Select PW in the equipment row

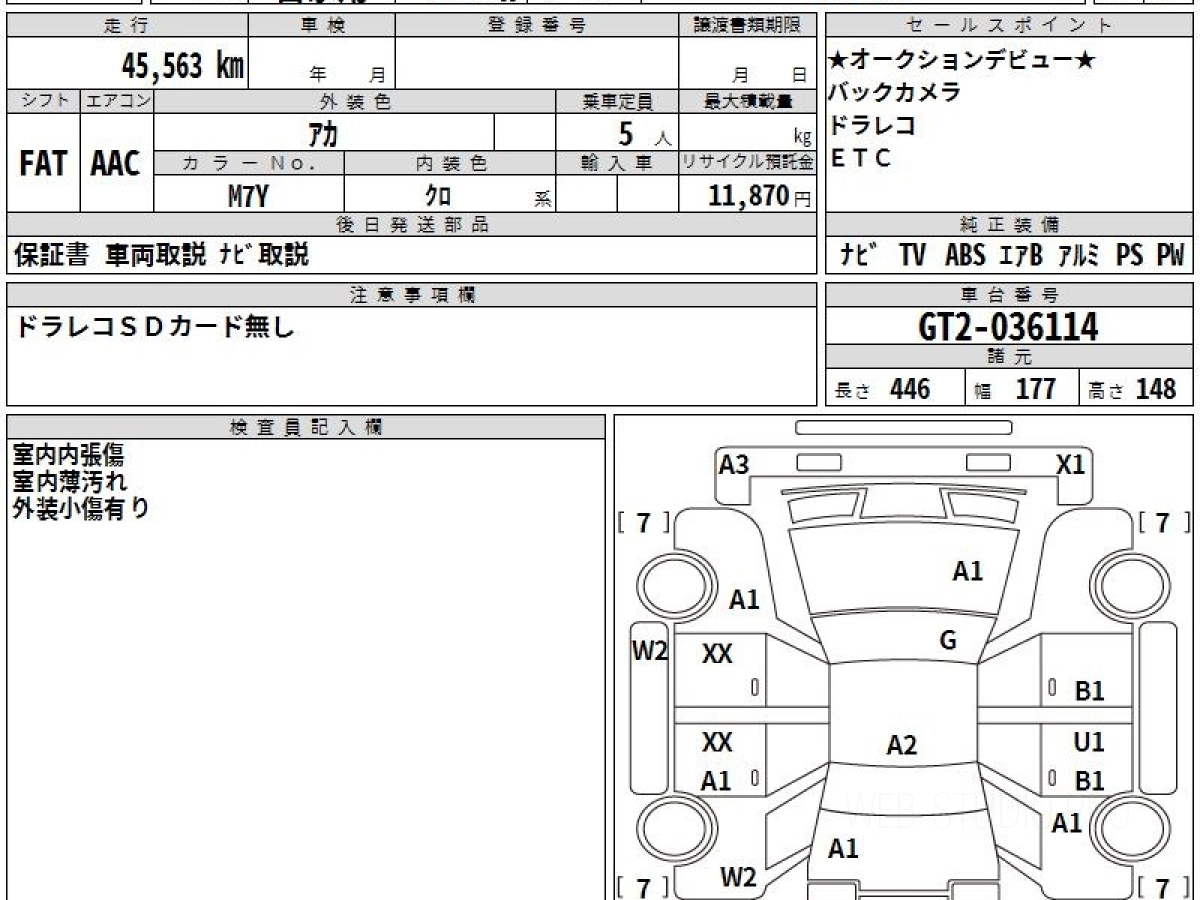click(x=1170, y=255)
